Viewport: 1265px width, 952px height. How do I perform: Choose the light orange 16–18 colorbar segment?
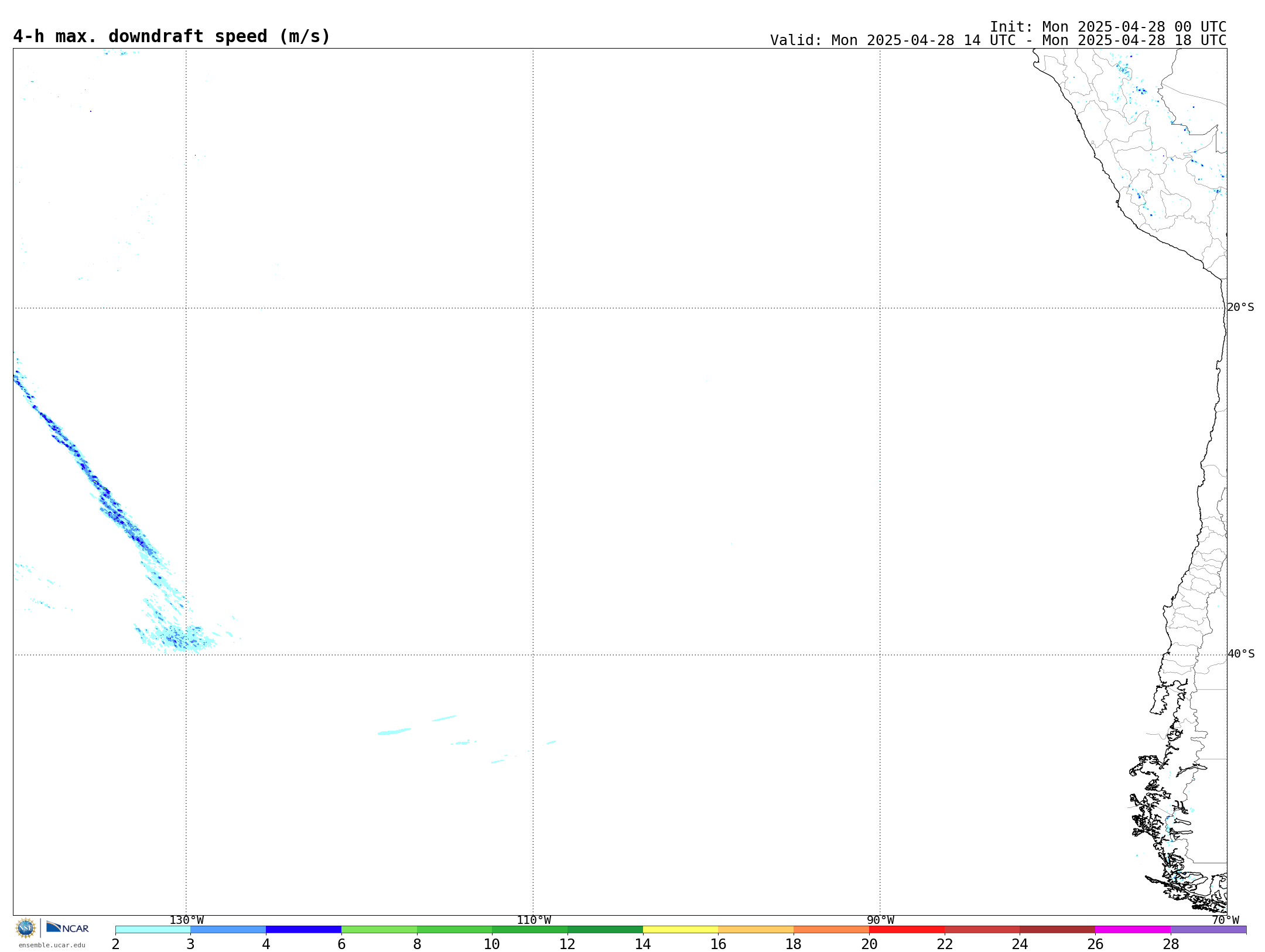(x=756, y=930)
